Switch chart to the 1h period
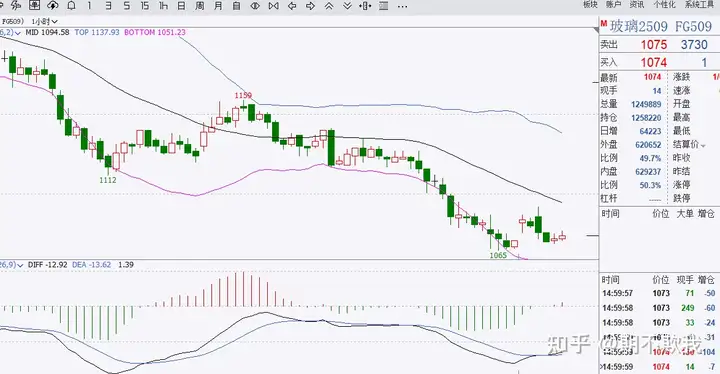720x374 pixels. [x=163, y=6]
